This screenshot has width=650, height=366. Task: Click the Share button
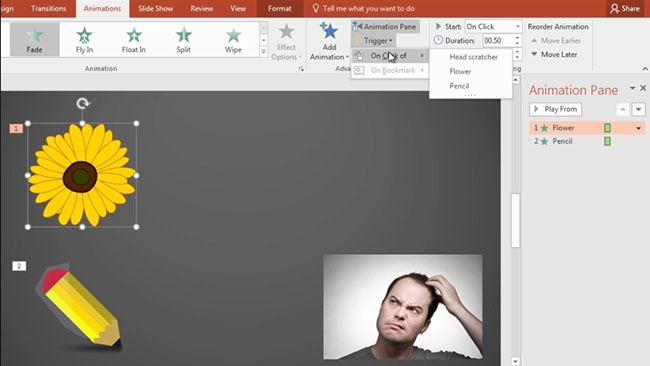click(626, 8)
